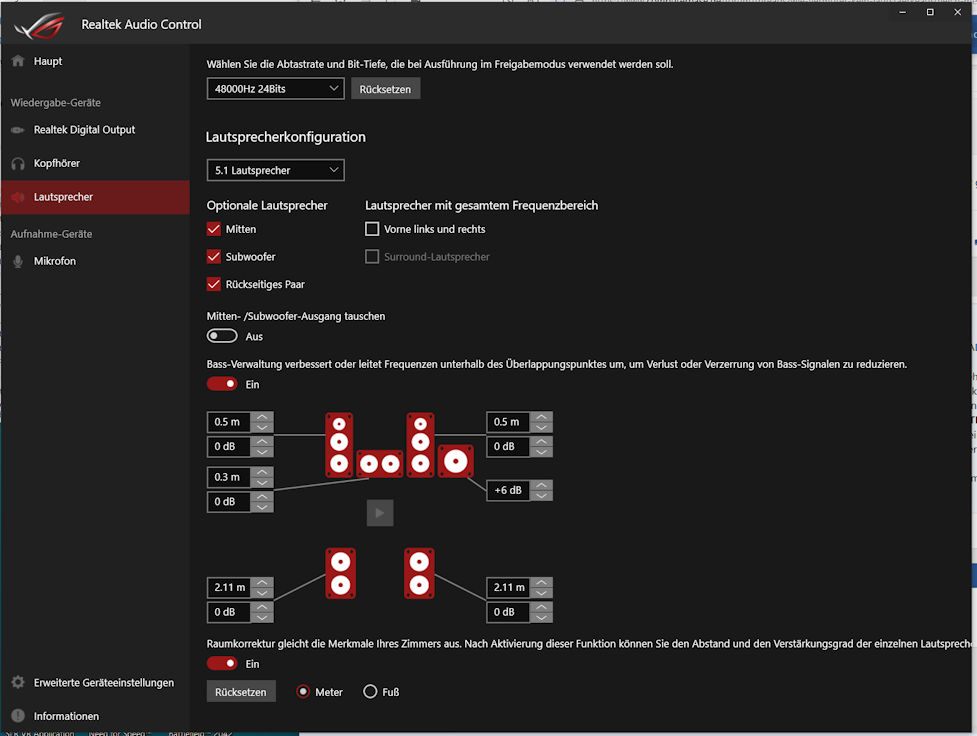The image size is (977, 736).
Task: Minimize the Realtek Audio Control window
Action: point(902,12)
